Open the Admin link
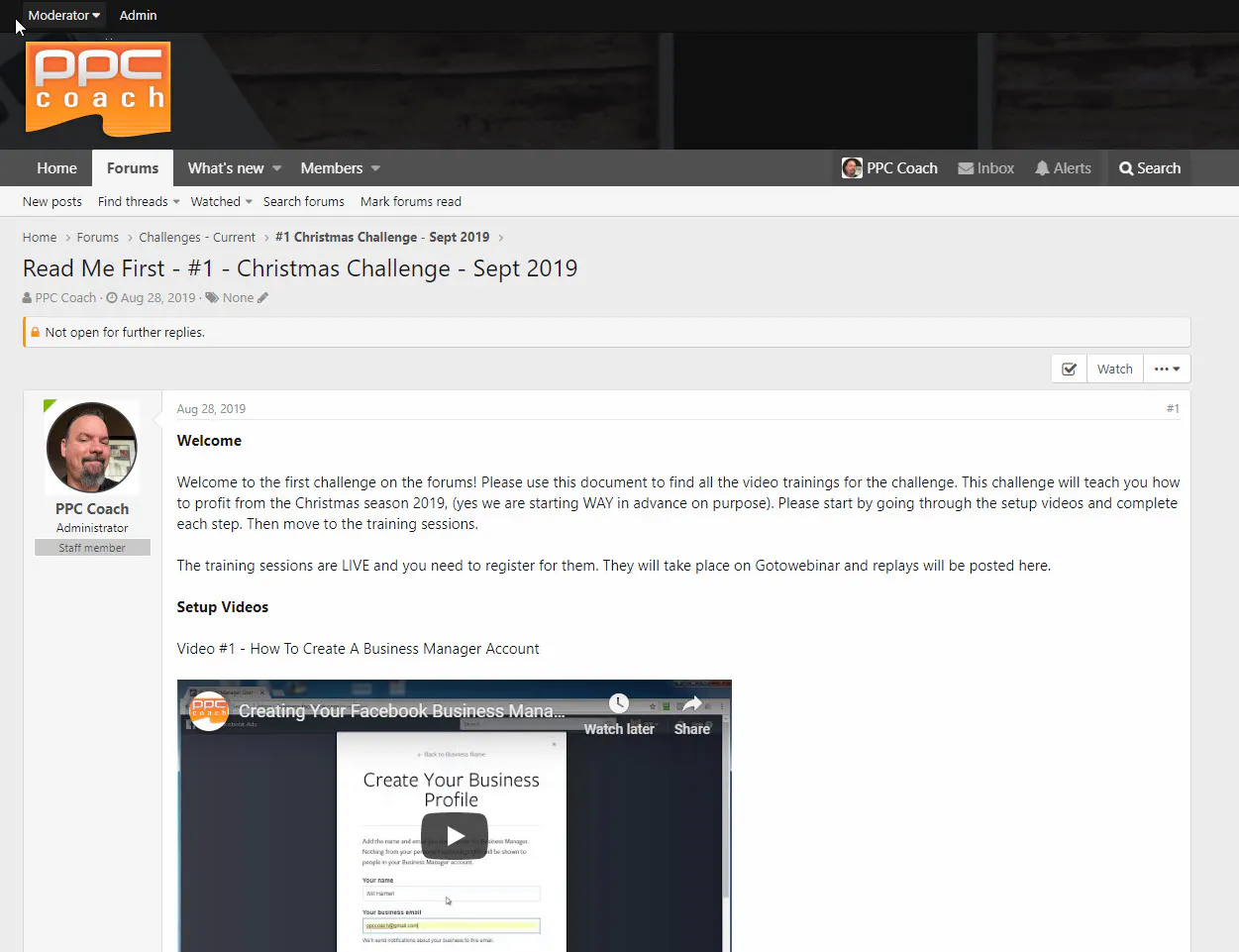Image resolution: width=1239 pixels, height=952 pixels. click(x=138, y=16)
